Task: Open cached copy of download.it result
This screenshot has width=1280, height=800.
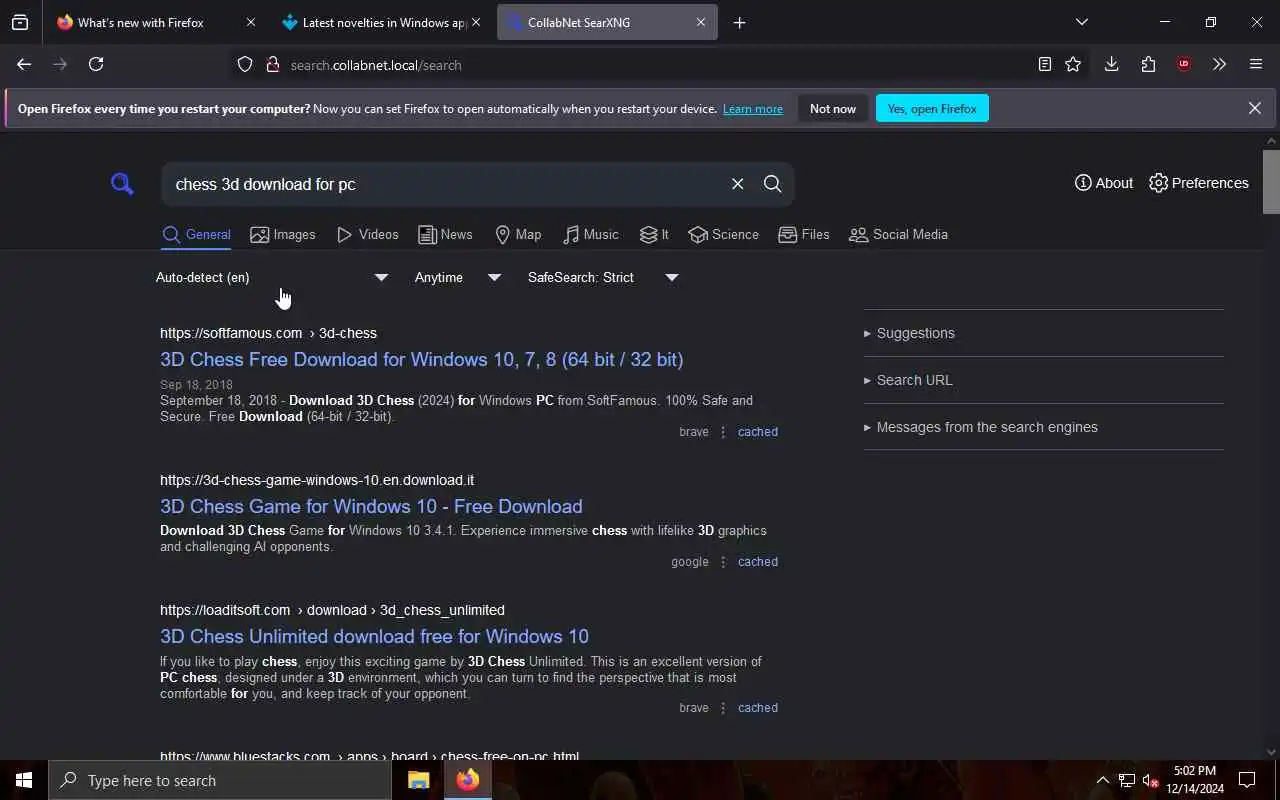Action: (757, 562)
